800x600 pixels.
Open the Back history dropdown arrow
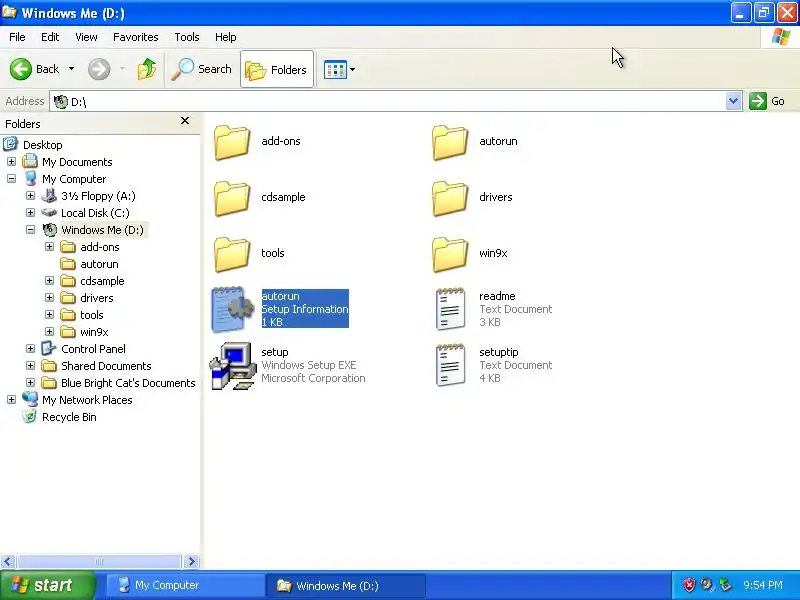(71, 69)
